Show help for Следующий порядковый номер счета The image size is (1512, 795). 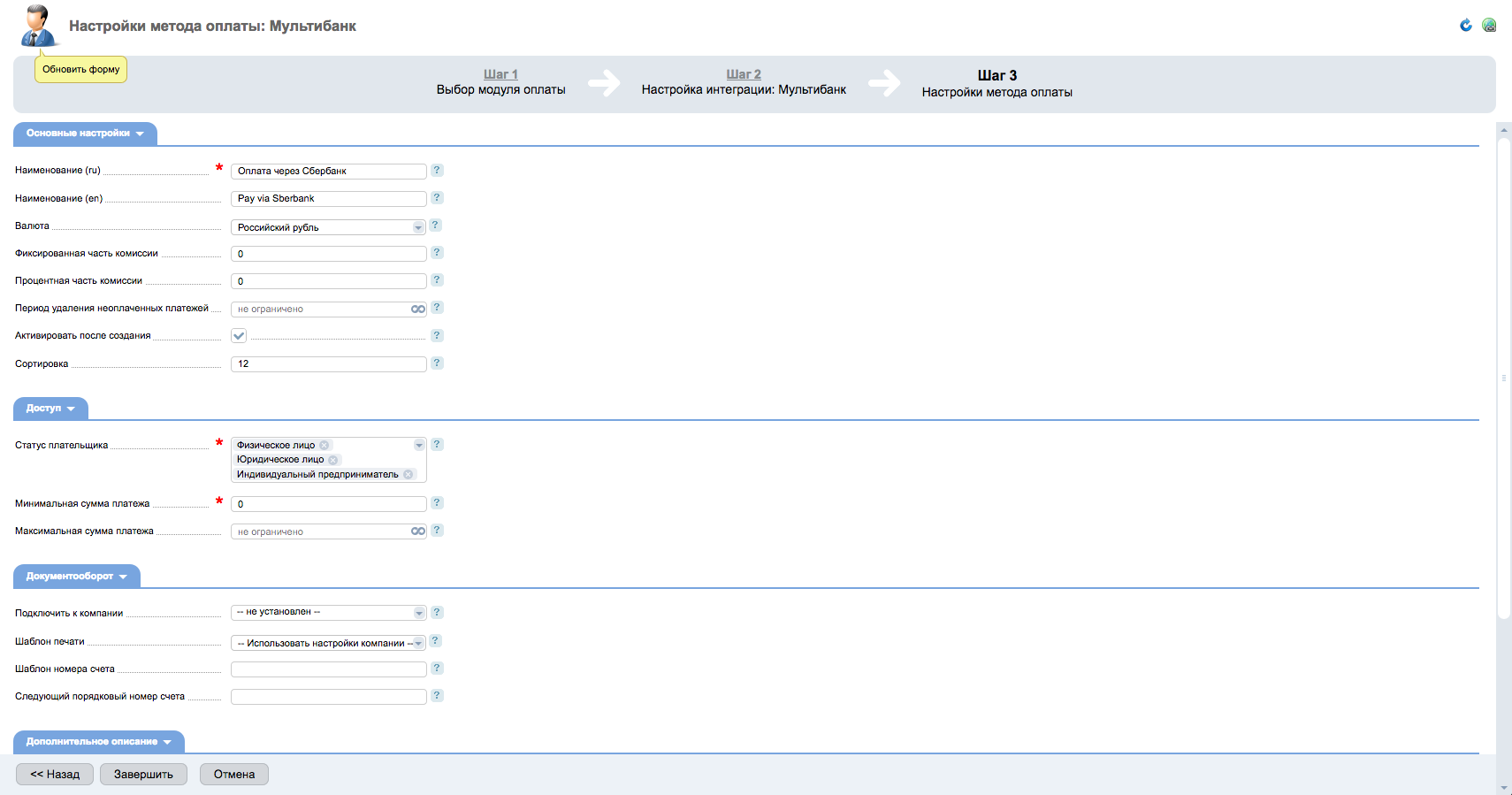(x=437, y=695)
